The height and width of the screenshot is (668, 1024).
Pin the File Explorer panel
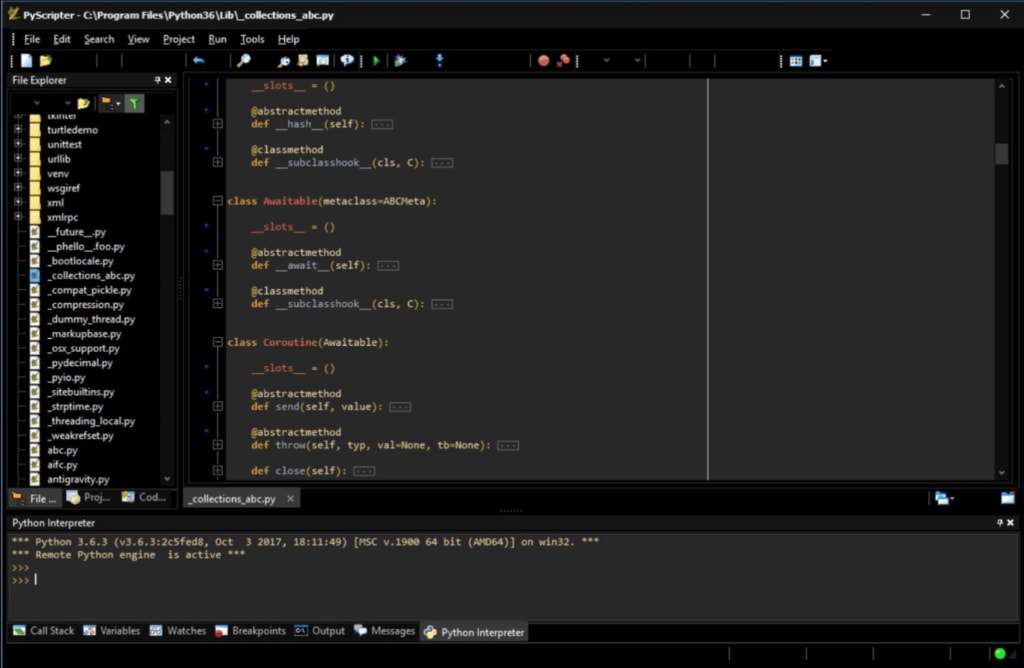click(x=156, y=80)
